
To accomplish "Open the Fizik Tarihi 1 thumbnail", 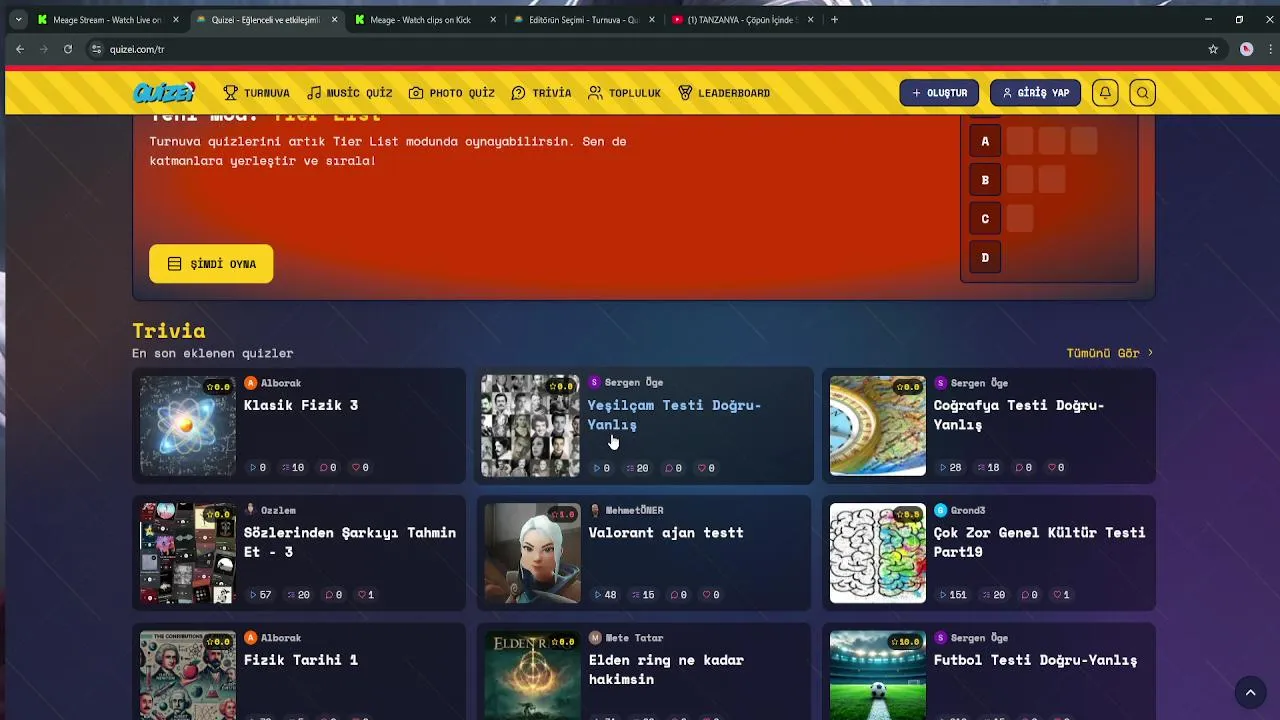I will 187,675.
